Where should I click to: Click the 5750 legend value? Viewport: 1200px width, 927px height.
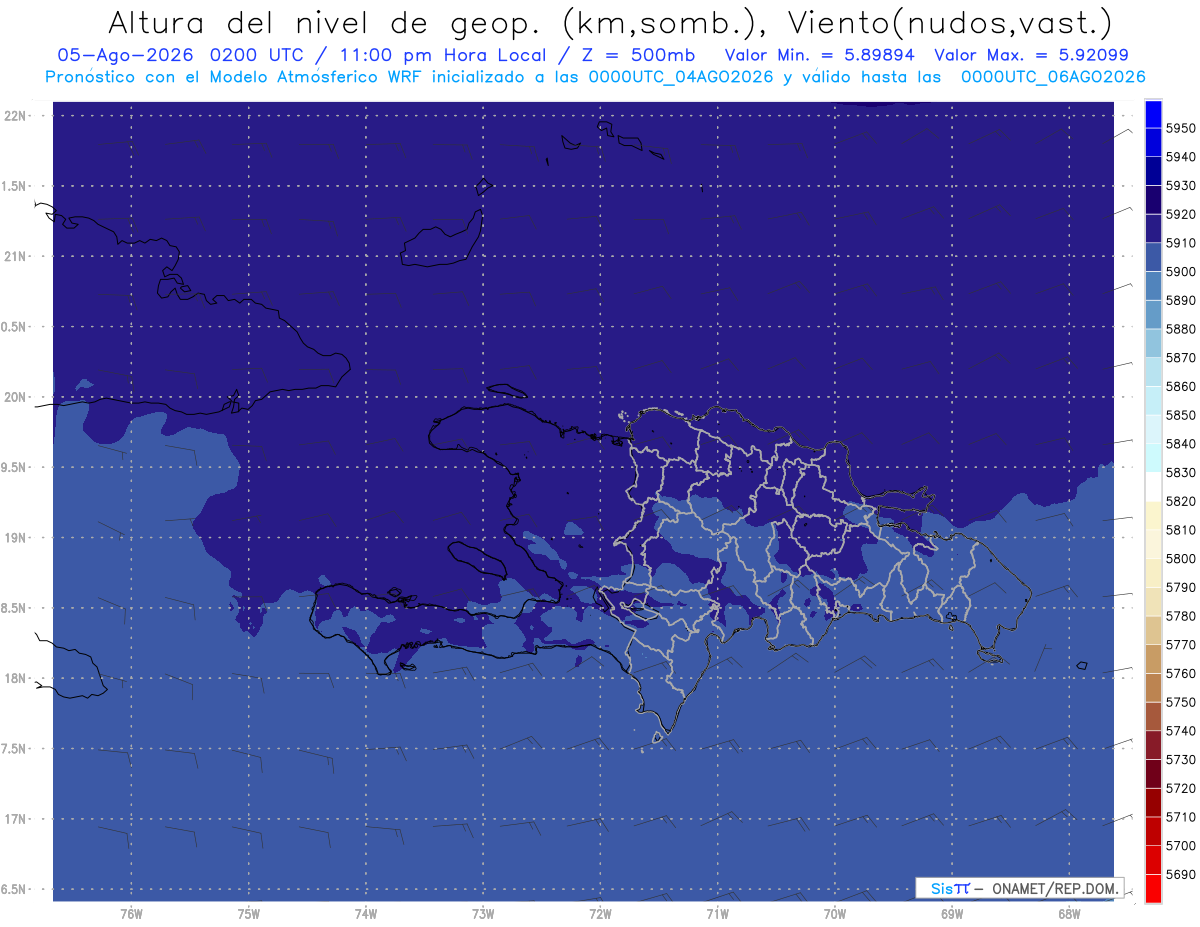[1181, 702]
